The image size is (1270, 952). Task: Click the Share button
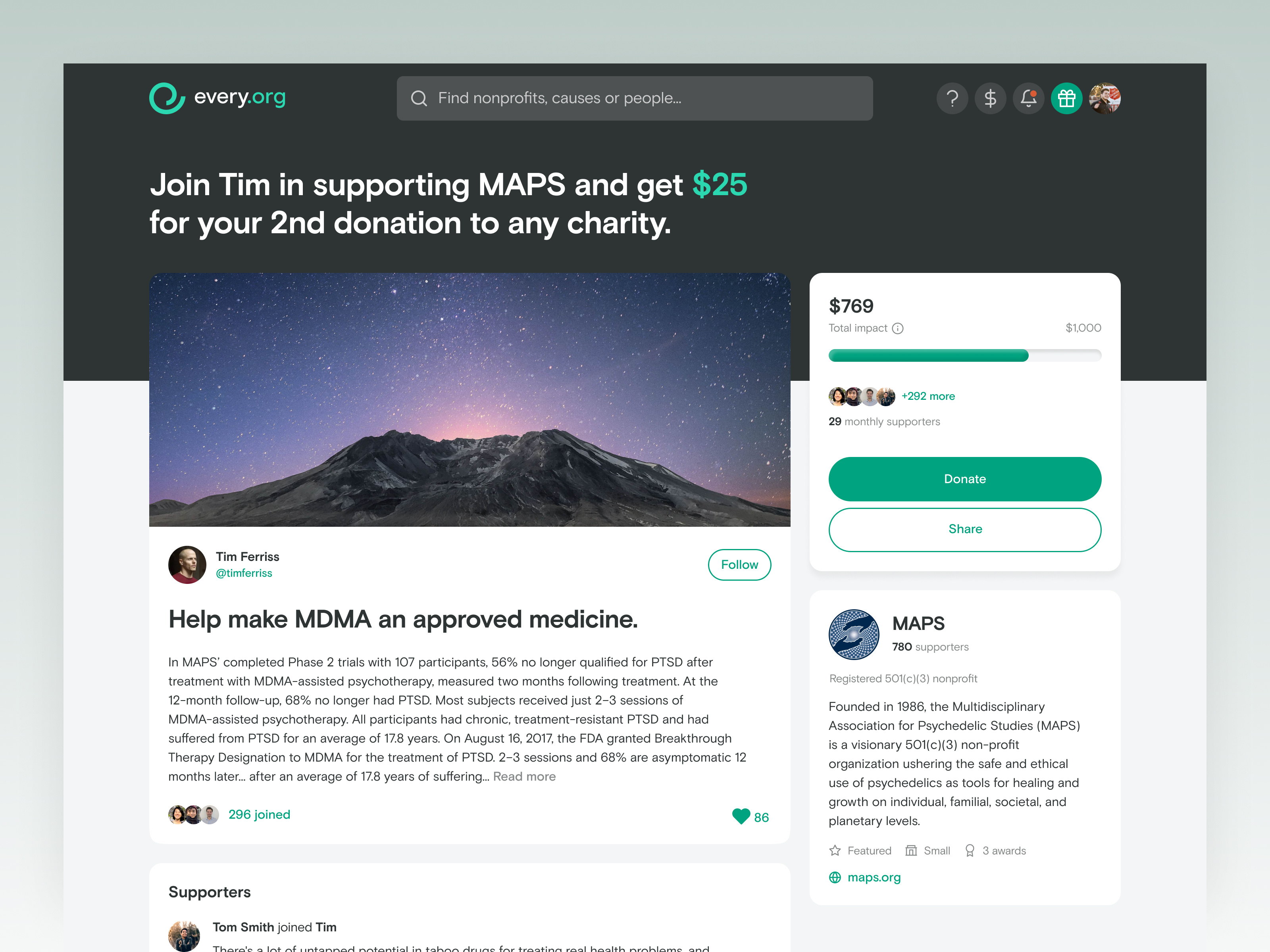pos(964,529)
